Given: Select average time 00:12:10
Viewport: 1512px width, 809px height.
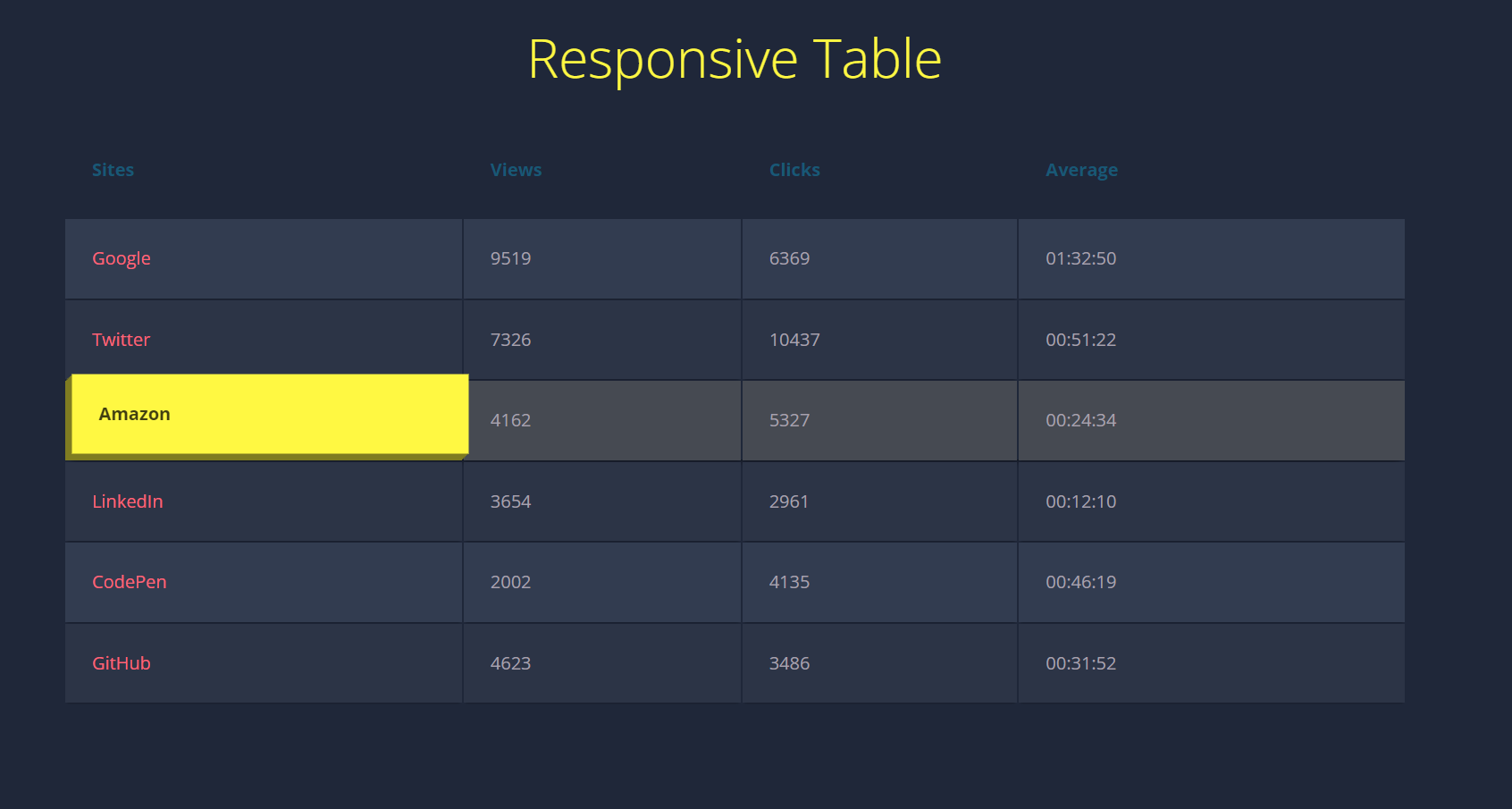Looking at the screenshot, I should (1080, 501).
